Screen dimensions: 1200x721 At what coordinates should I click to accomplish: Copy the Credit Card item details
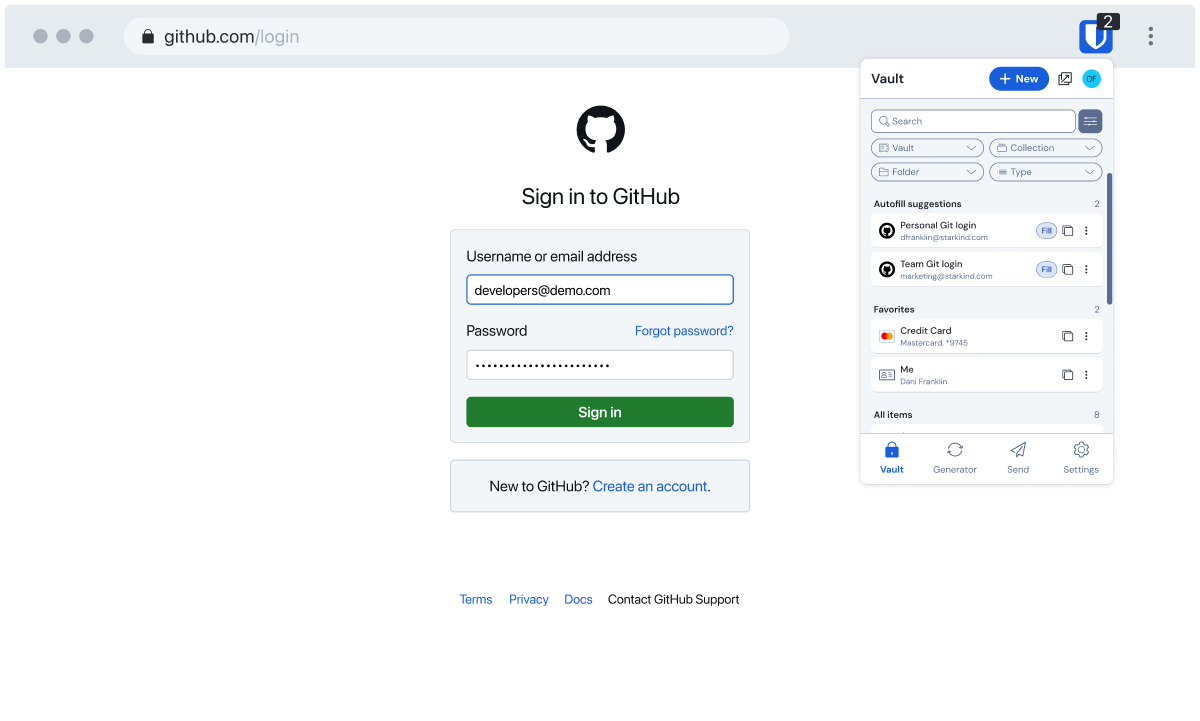1067,336
